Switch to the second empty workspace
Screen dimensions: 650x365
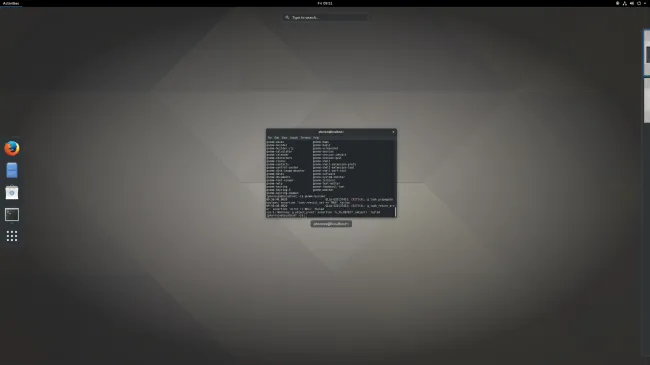pyautogui.click(x=647, y=101)
